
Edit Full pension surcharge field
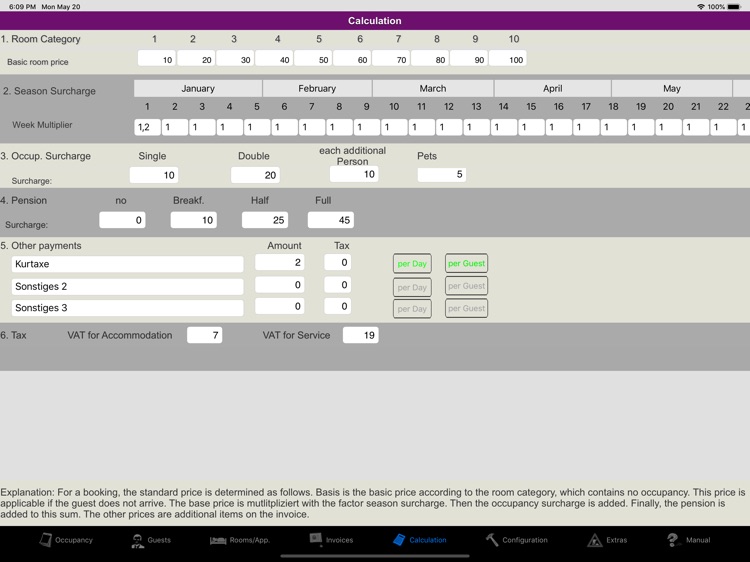coord(331,220)
